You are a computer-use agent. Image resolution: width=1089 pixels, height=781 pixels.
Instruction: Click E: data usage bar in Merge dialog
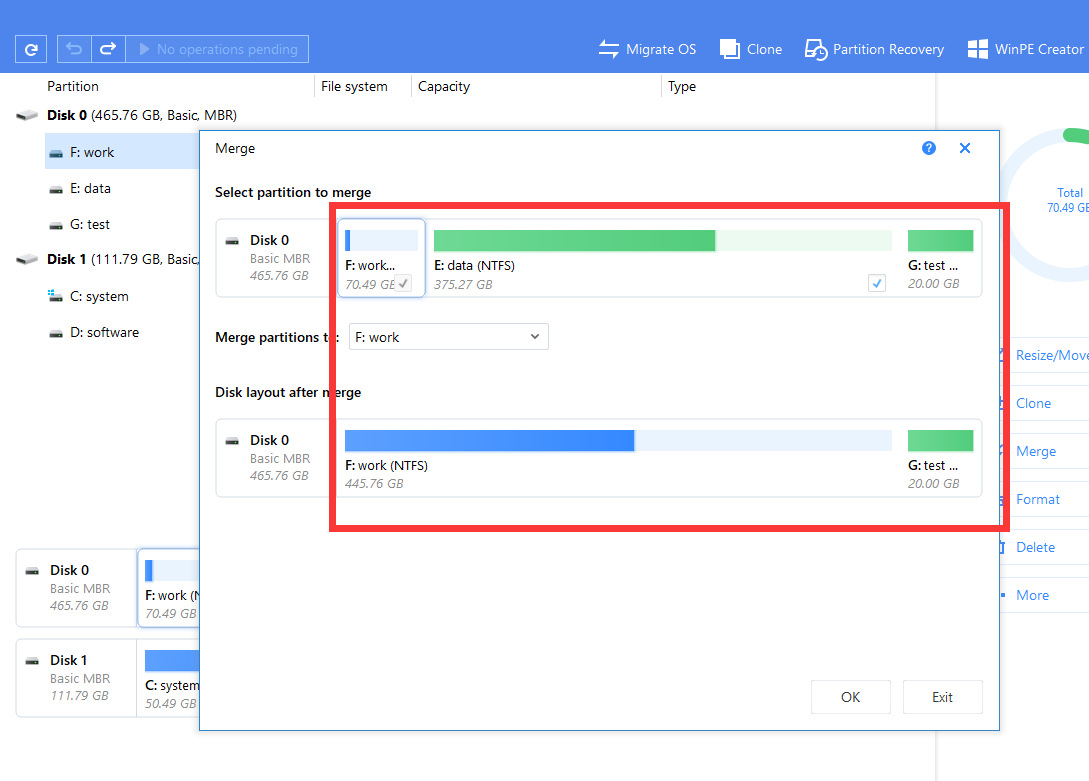(x=663, y=241)
